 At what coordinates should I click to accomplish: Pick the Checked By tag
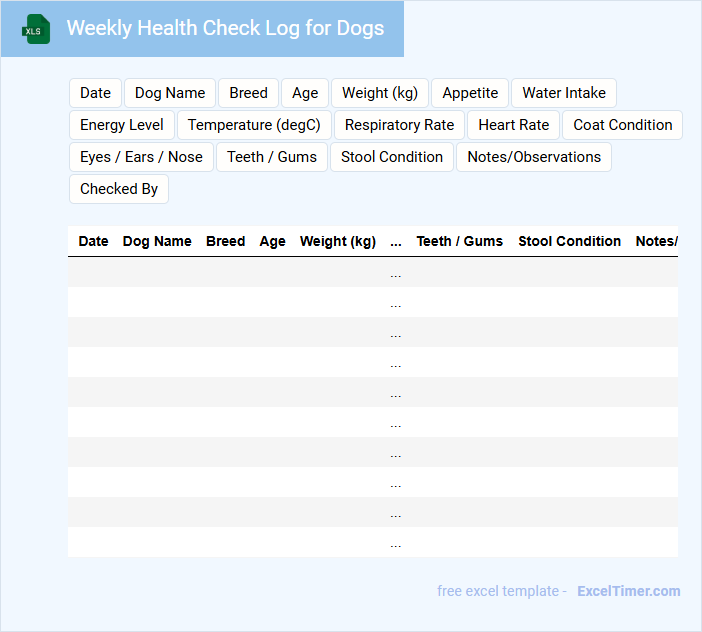119,189
